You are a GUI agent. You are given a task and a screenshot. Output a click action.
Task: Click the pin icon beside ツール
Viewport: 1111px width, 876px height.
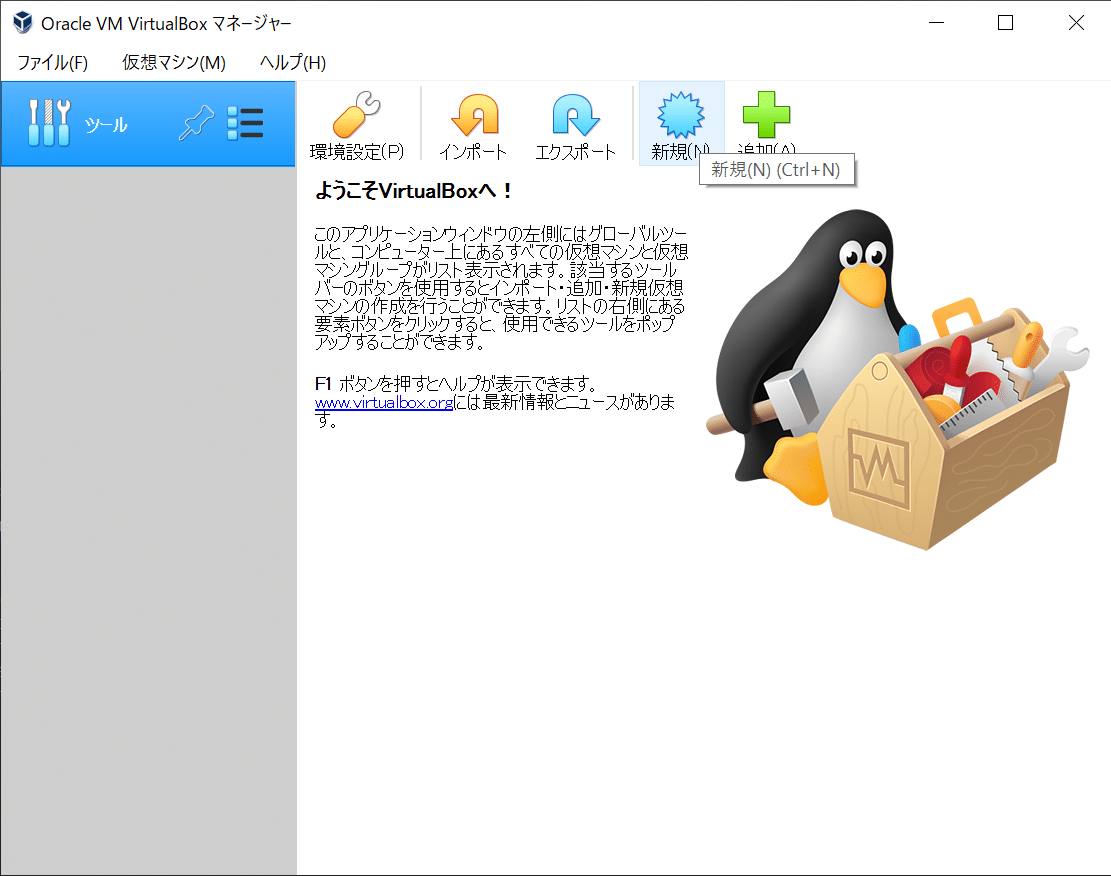point(196,123)
